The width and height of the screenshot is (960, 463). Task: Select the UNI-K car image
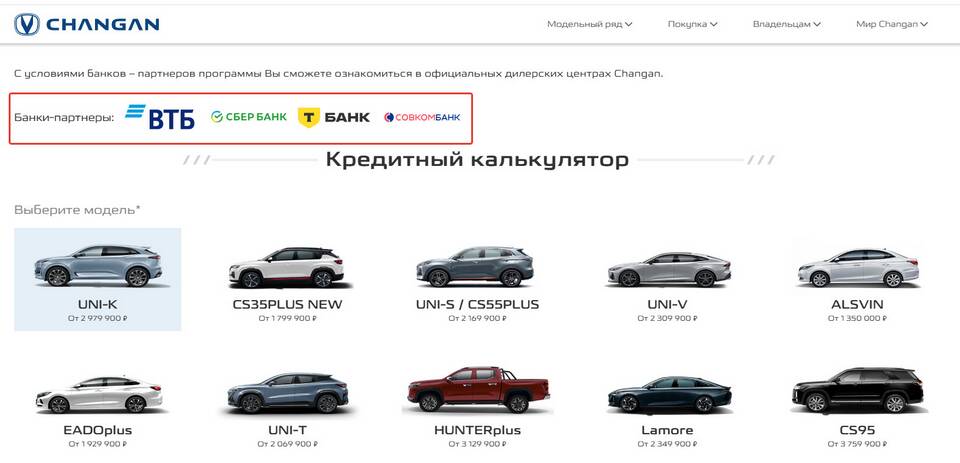[x=98, y=266]
